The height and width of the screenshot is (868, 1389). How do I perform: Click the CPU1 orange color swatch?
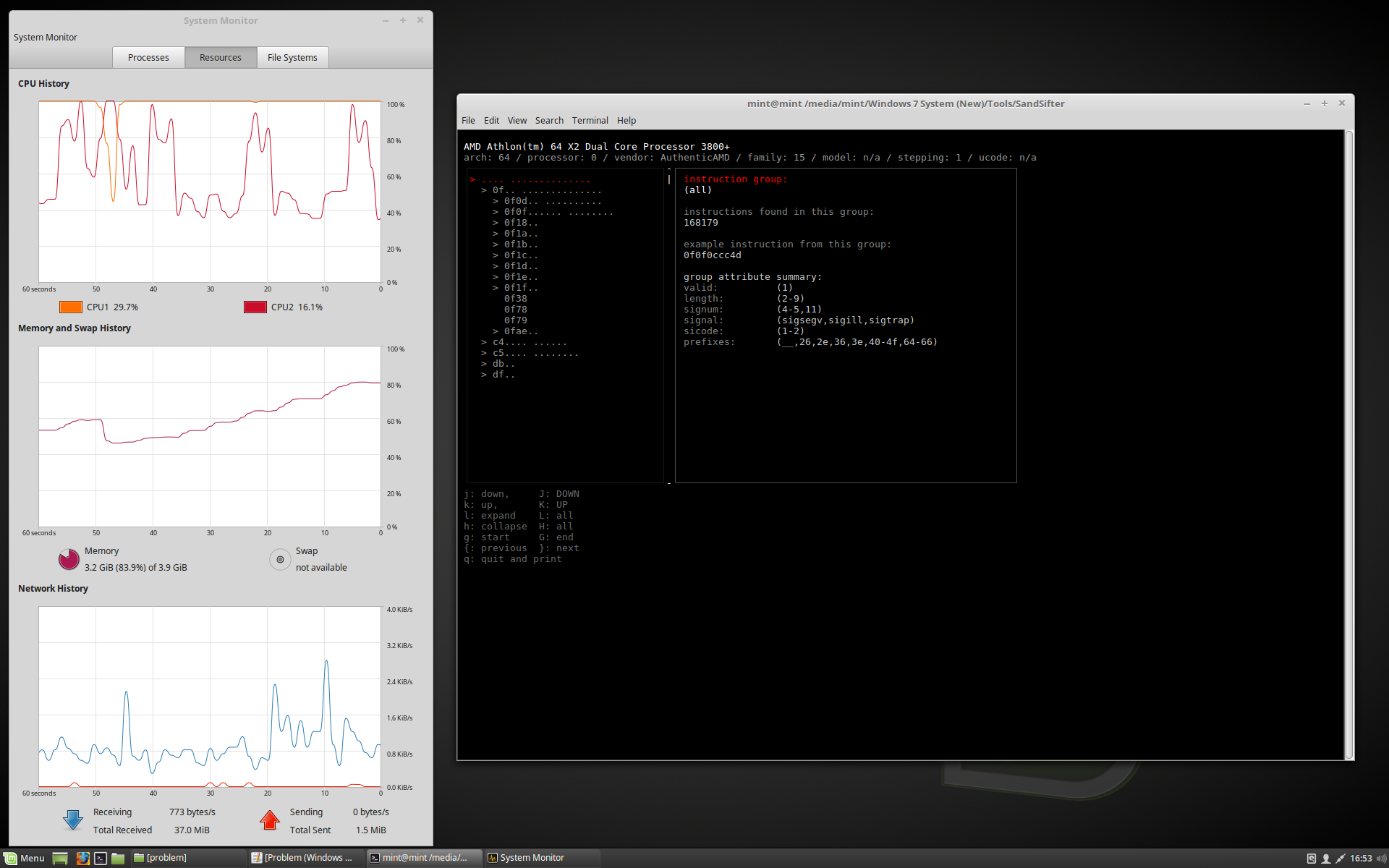(70, 307)
